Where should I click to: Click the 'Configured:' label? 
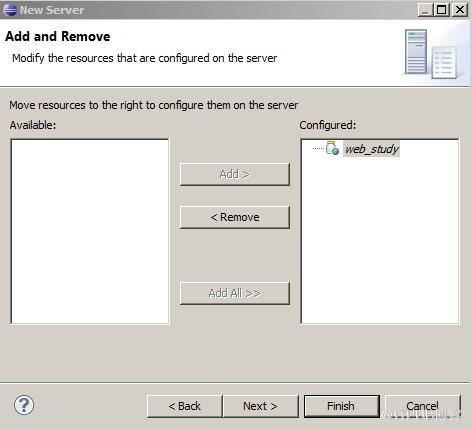pos(328,125)
